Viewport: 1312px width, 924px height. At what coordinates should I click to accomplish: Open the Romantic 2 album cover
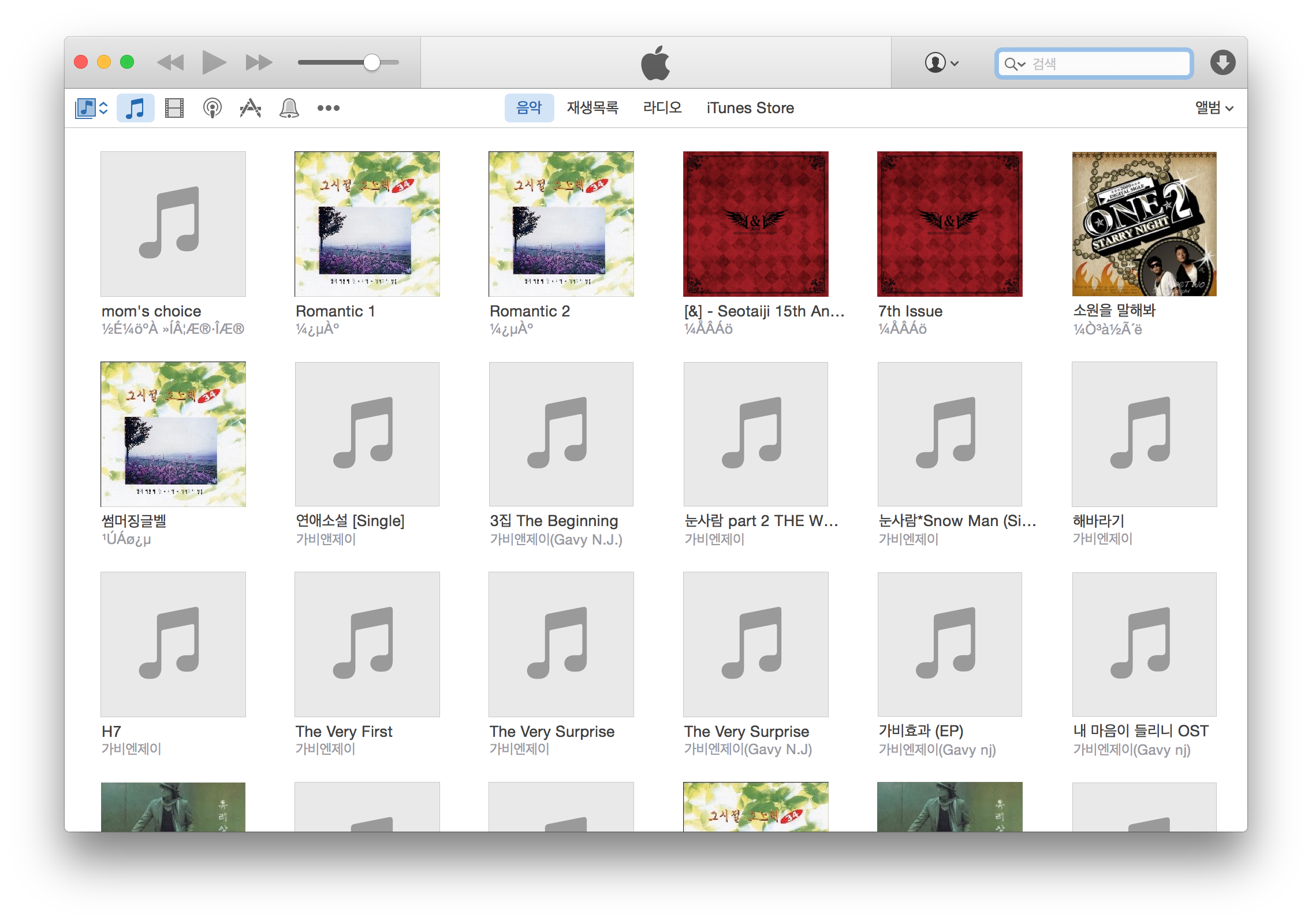561,224
